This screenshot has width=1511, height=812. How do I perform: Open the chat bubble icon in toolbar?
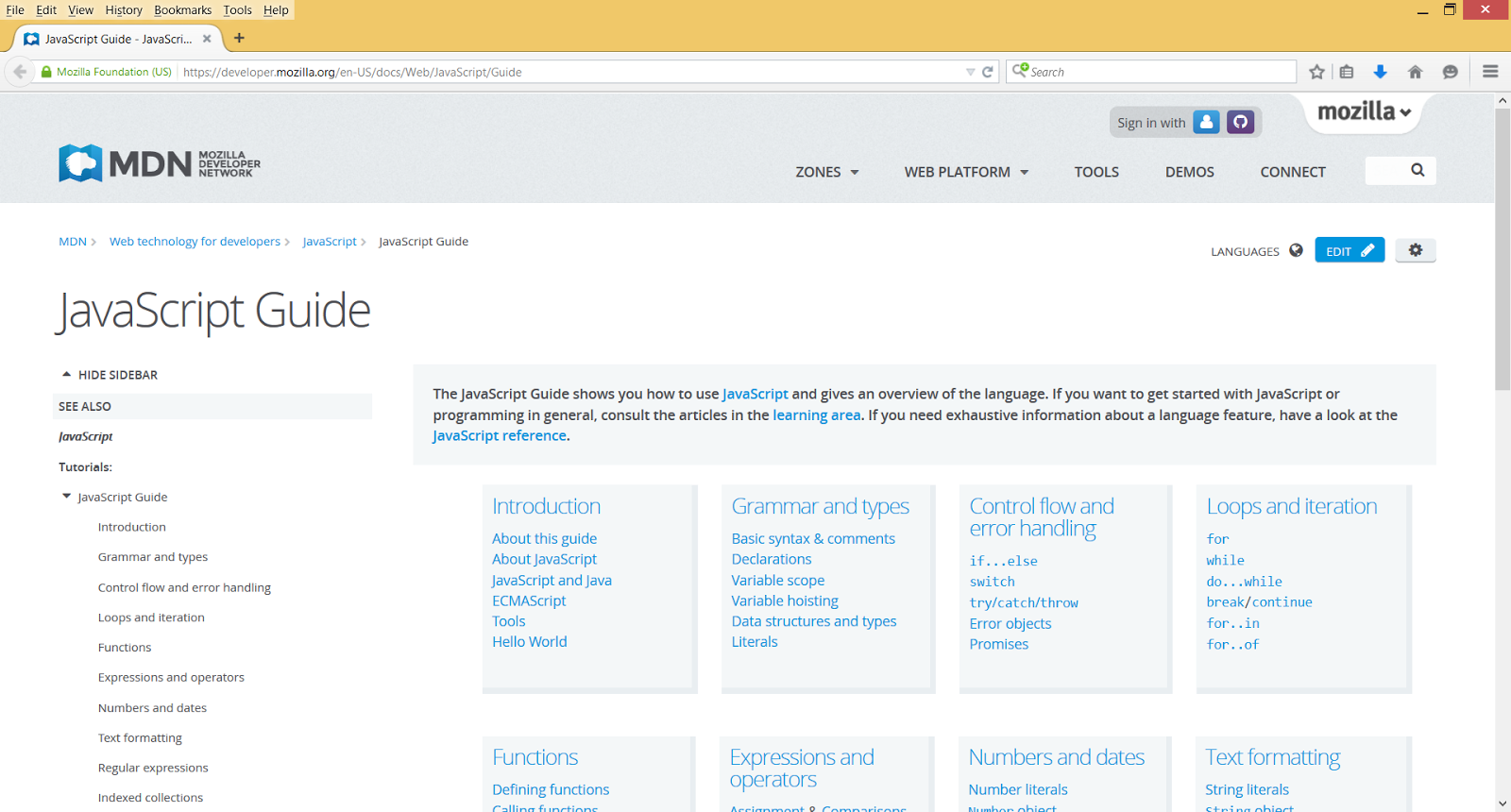[x=1451, y=72]
